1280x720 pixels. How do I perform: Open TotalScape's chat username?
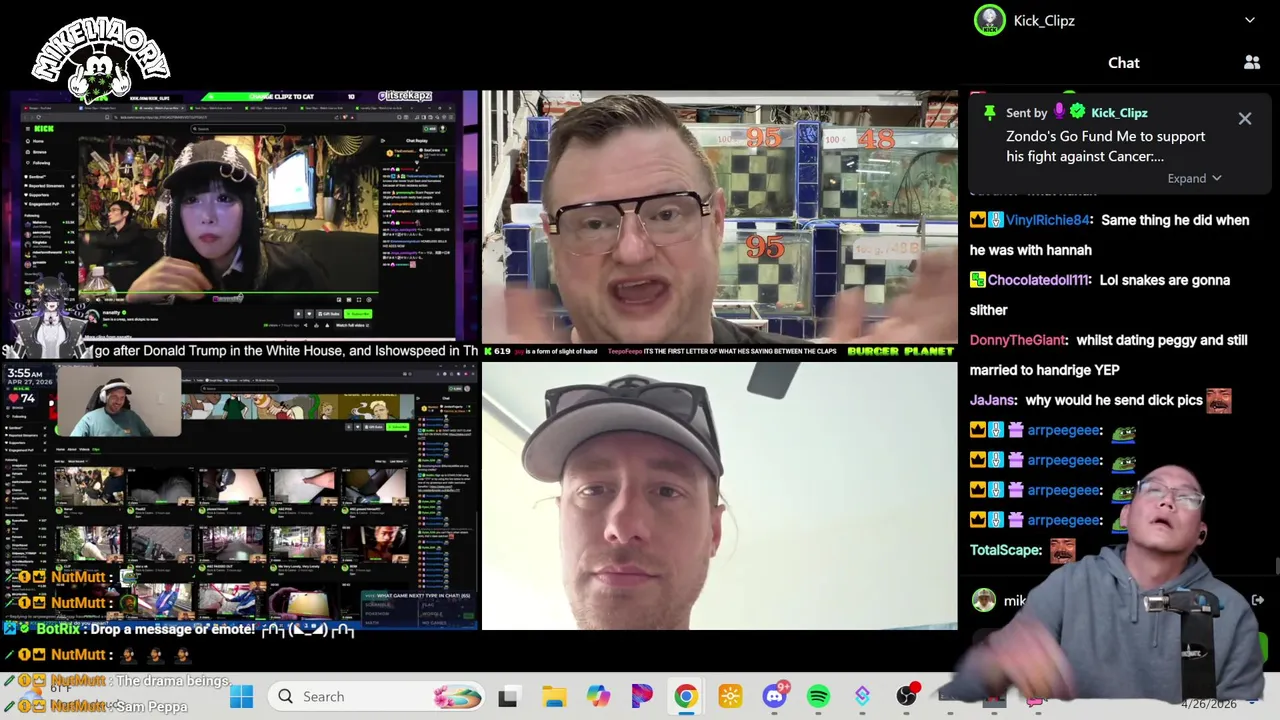(1005, 550)
